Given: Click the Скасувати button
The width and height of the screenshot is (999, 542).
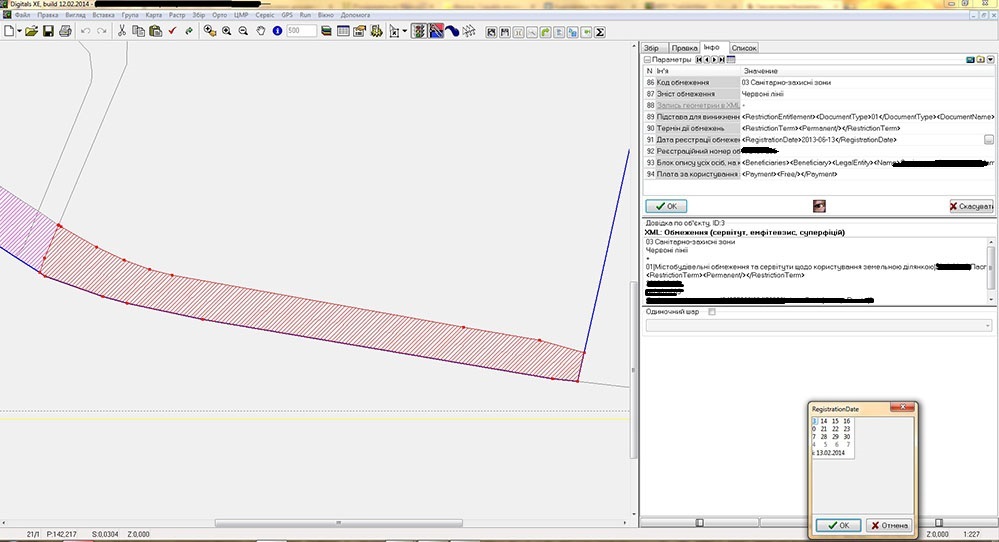Looking at the screenshot, I should [x=971, y=206].
